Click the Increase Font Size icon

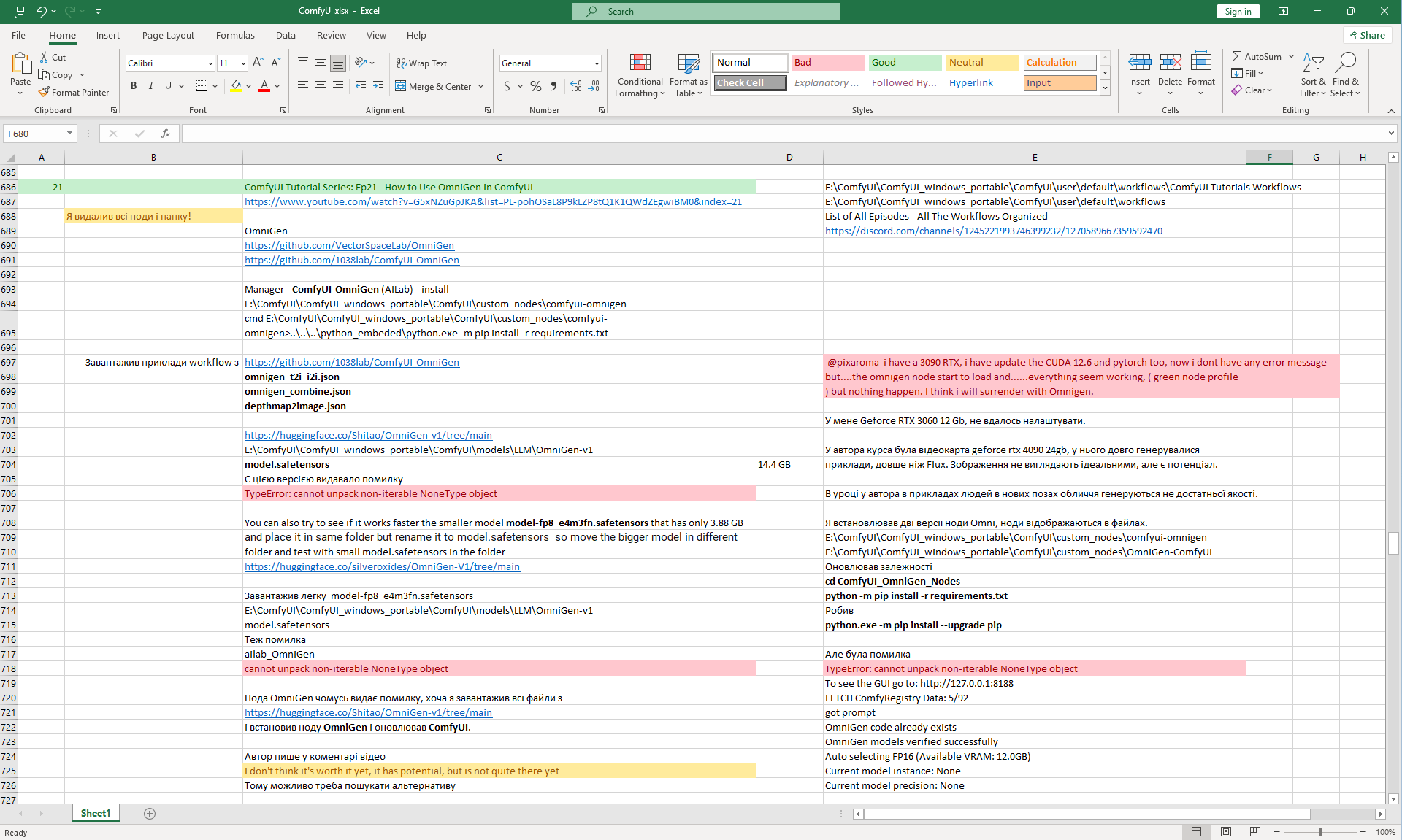click(x=258, y=63)
